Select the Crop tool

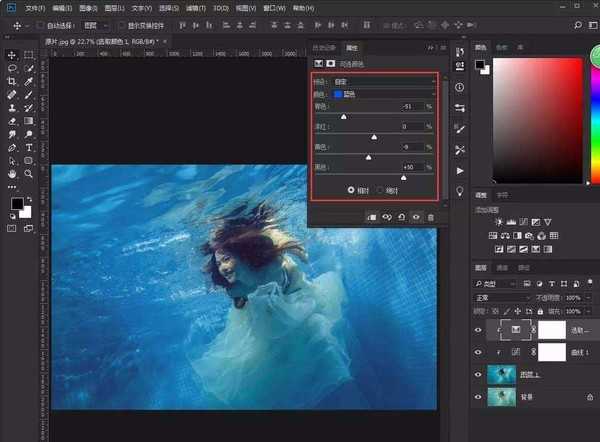(x=11, y=81)
